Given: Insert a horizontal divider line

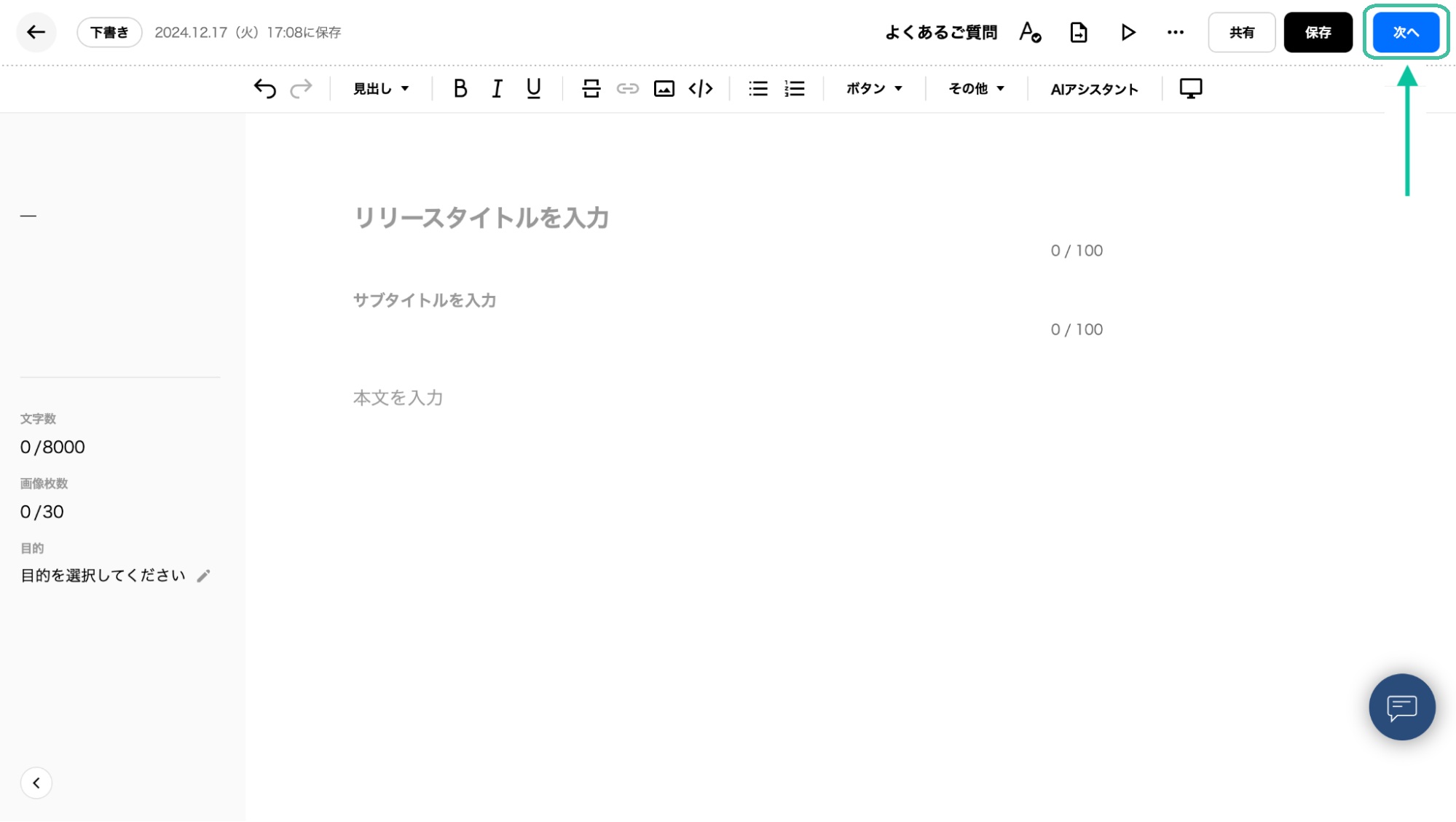Looking at the screenshot, I should coord(591,89).
